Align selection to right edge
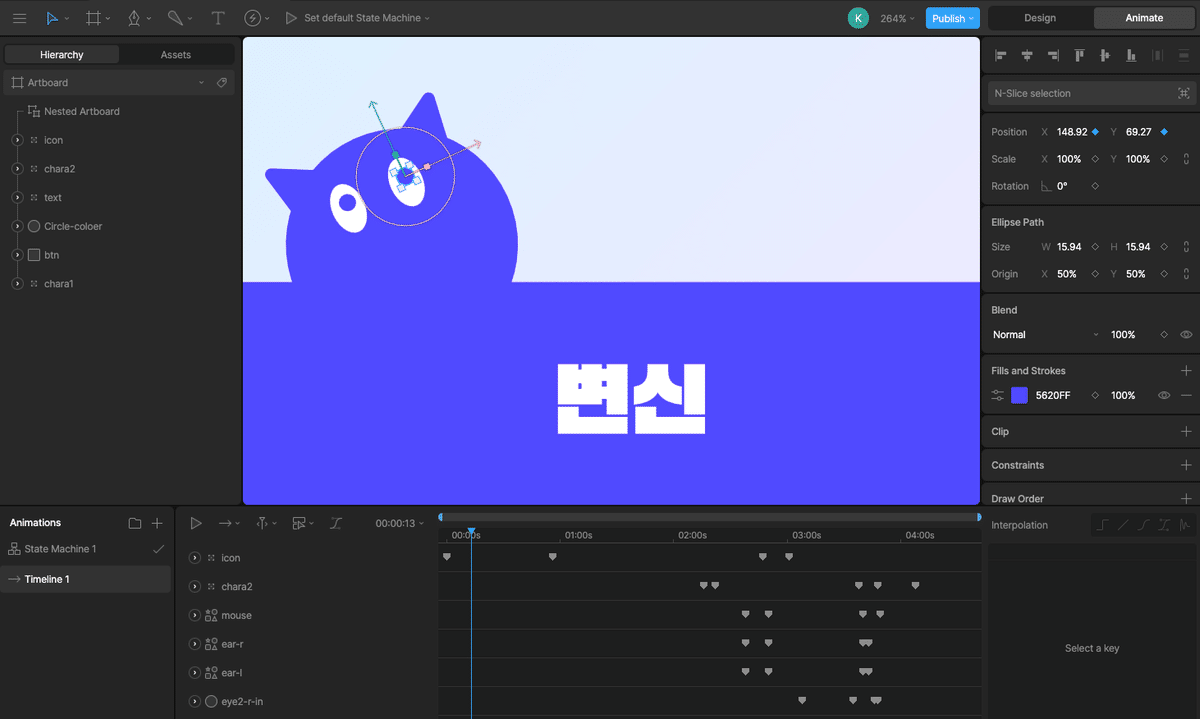The height and width of the screenshot is (719, 1200). click(1053, 56)
